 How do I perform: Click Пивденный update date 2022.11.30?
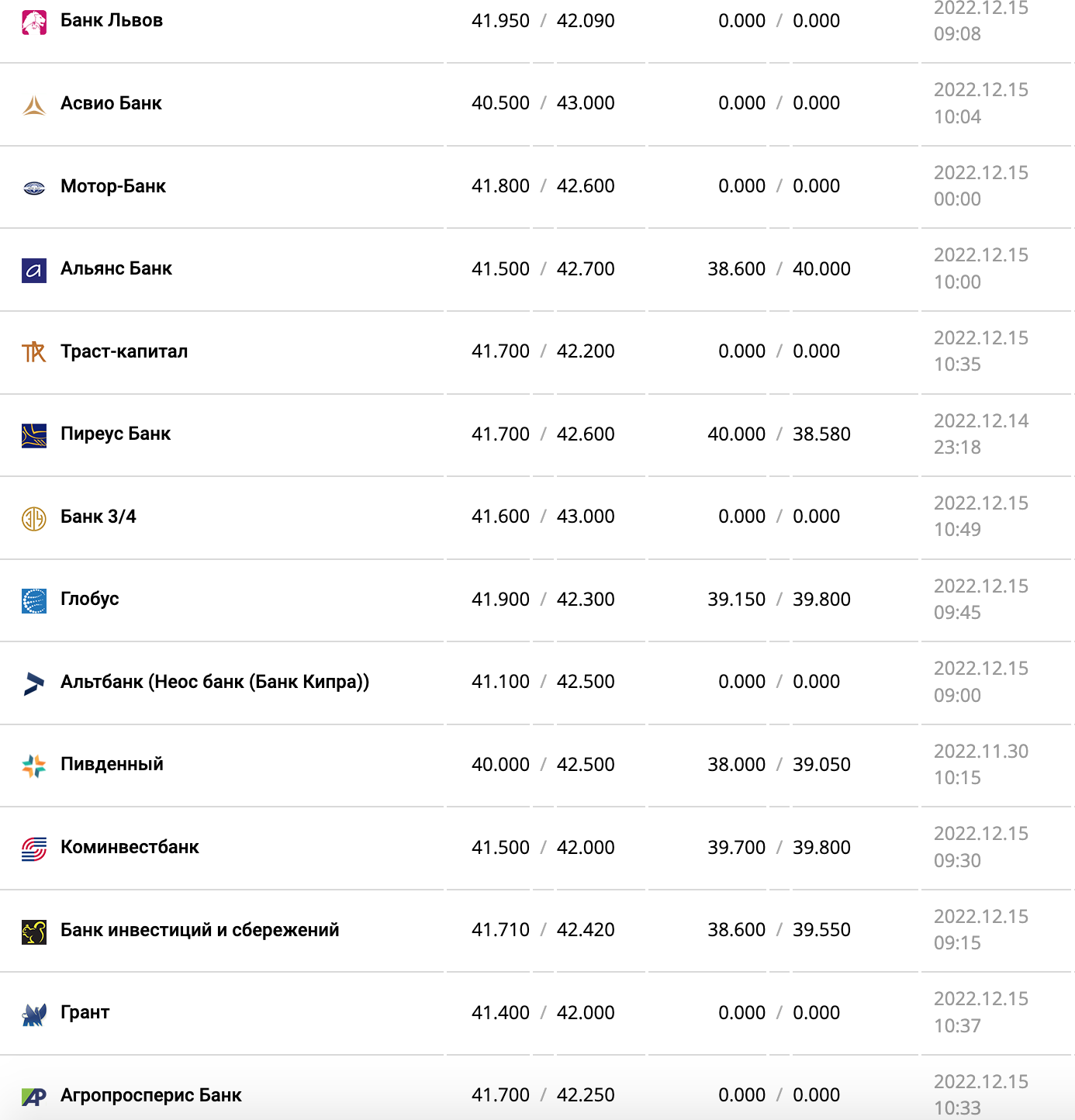tap(980, 752)
